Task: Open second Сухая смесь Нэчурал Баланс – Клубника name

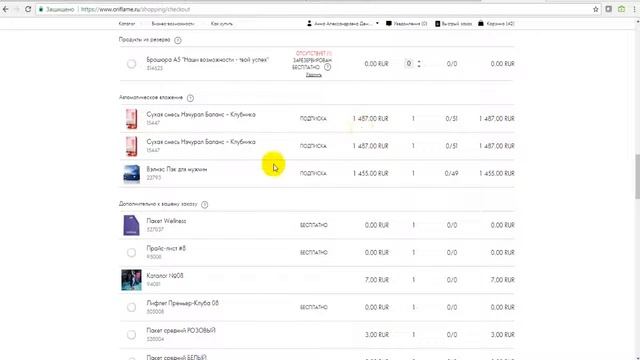Action: [201, 142]
